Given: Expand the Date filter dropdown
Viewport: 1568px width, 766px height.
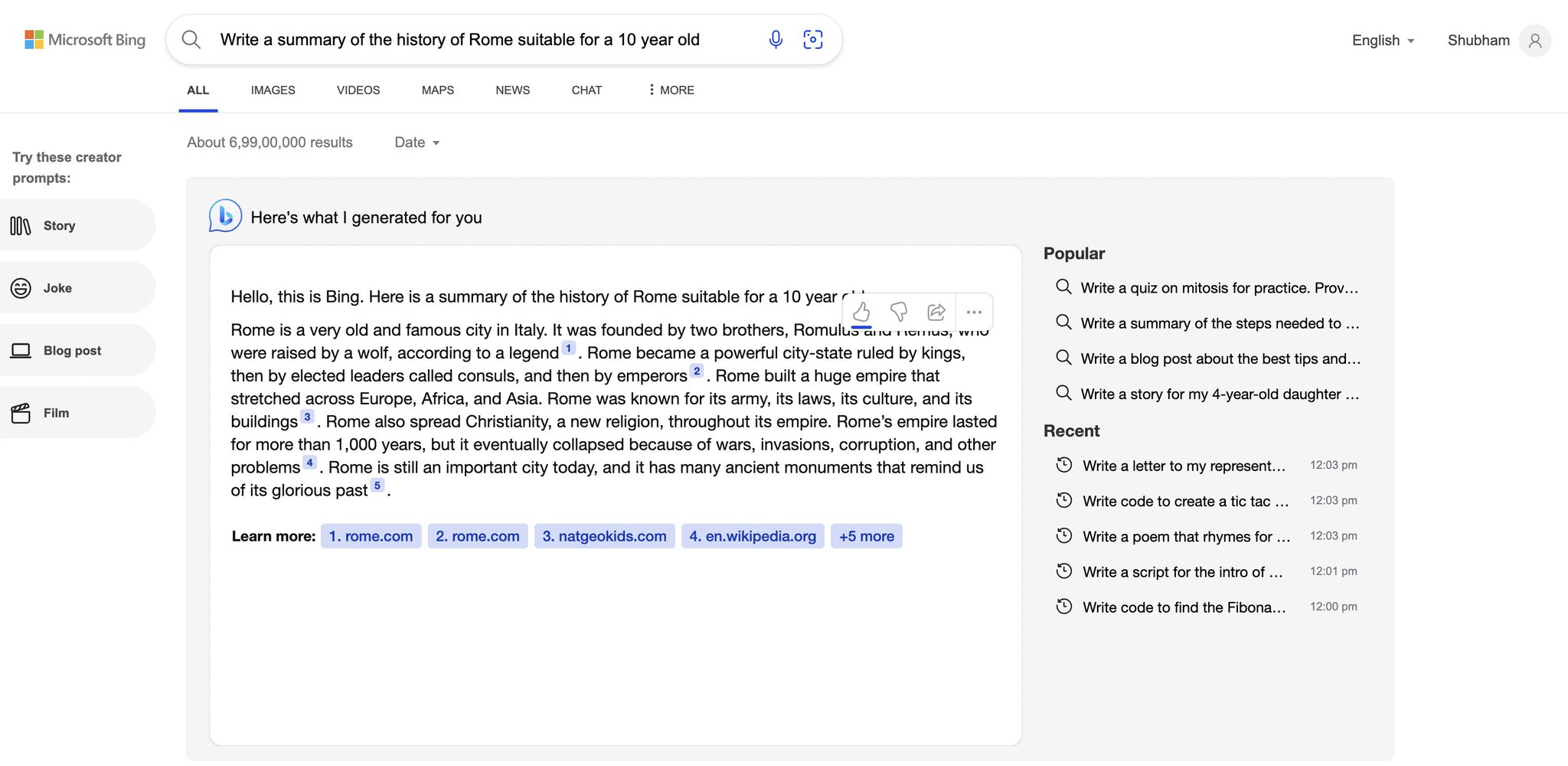Looking at the screenshot, I should [417, 142].
